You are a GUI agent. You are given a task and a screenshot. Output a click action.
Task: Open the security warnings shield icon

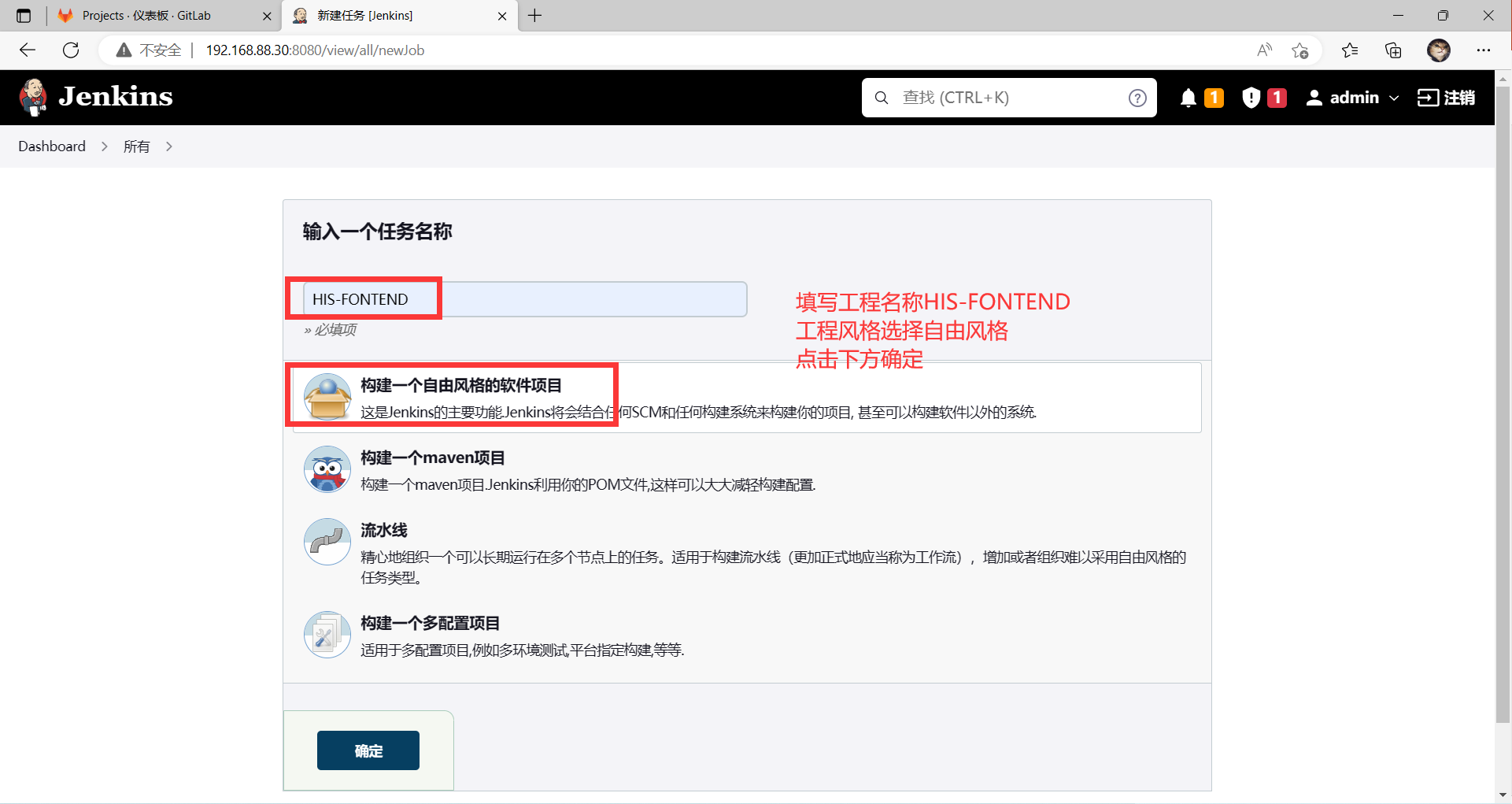[1251, 98]
